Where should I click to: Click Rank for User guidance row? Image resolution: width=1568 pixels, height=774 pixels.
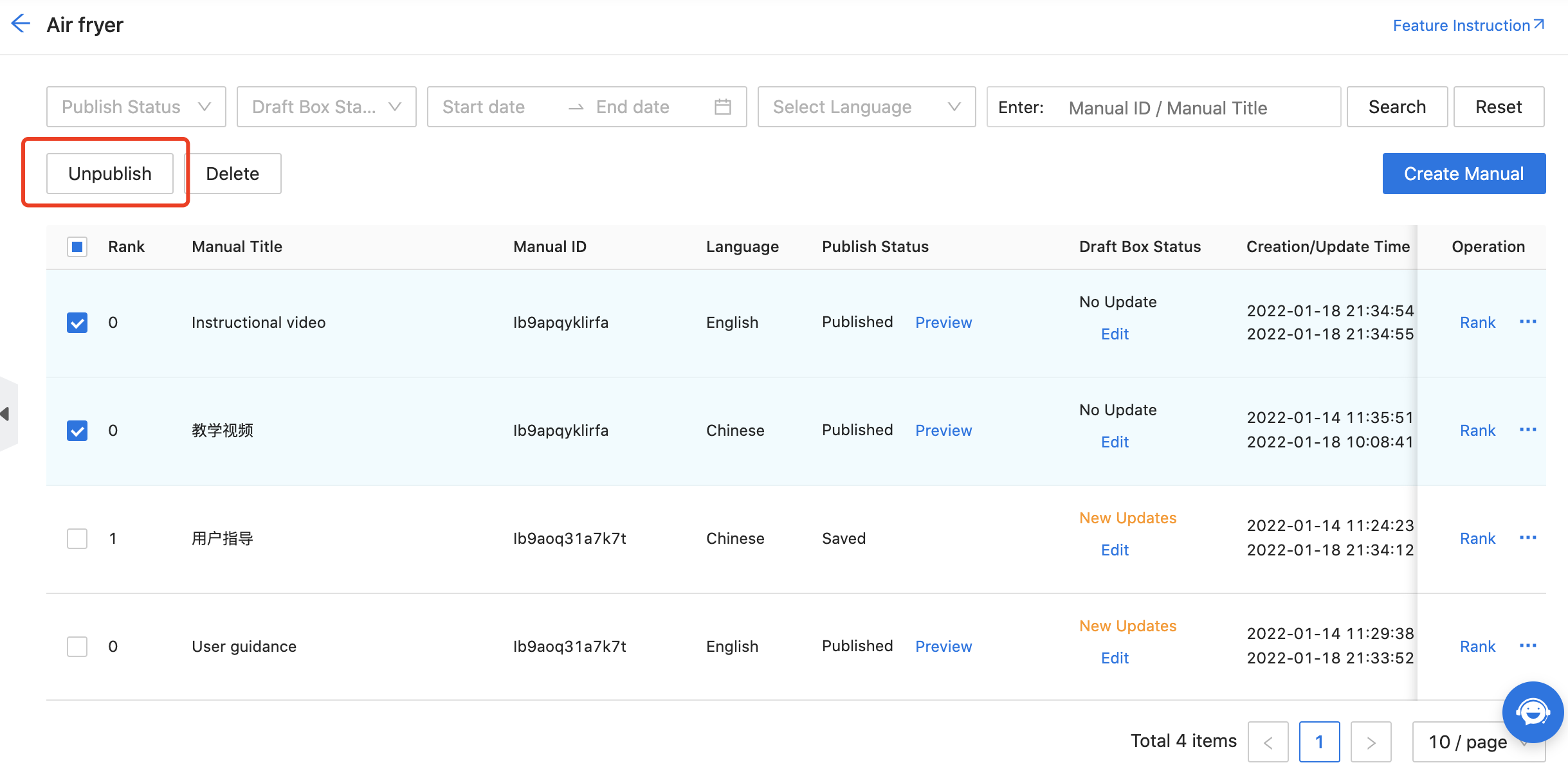[1478, 646]
